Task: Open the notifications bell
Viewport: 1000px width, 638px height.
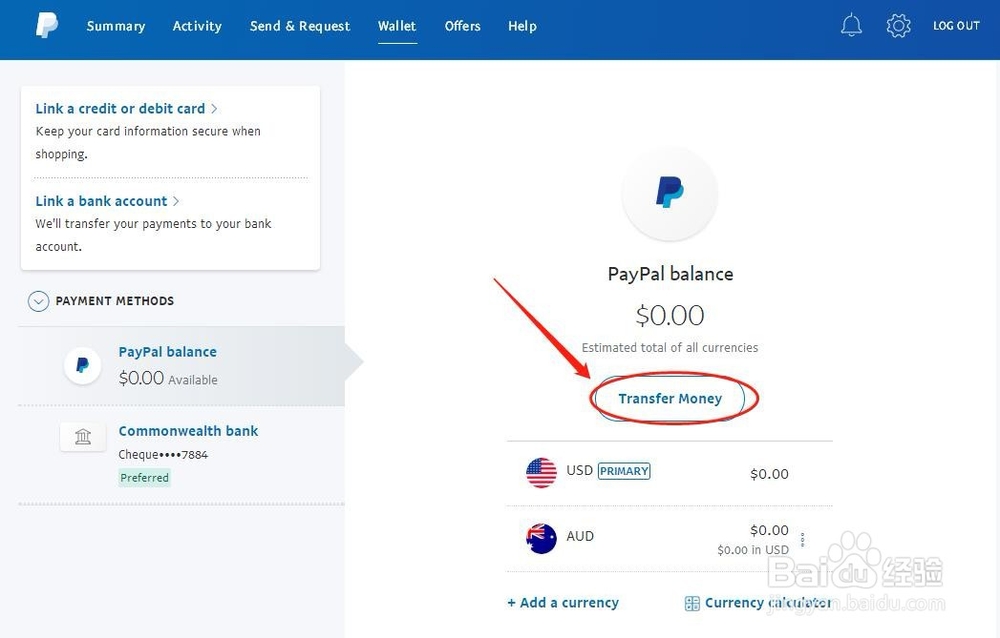Action: [x=851, y=26]
